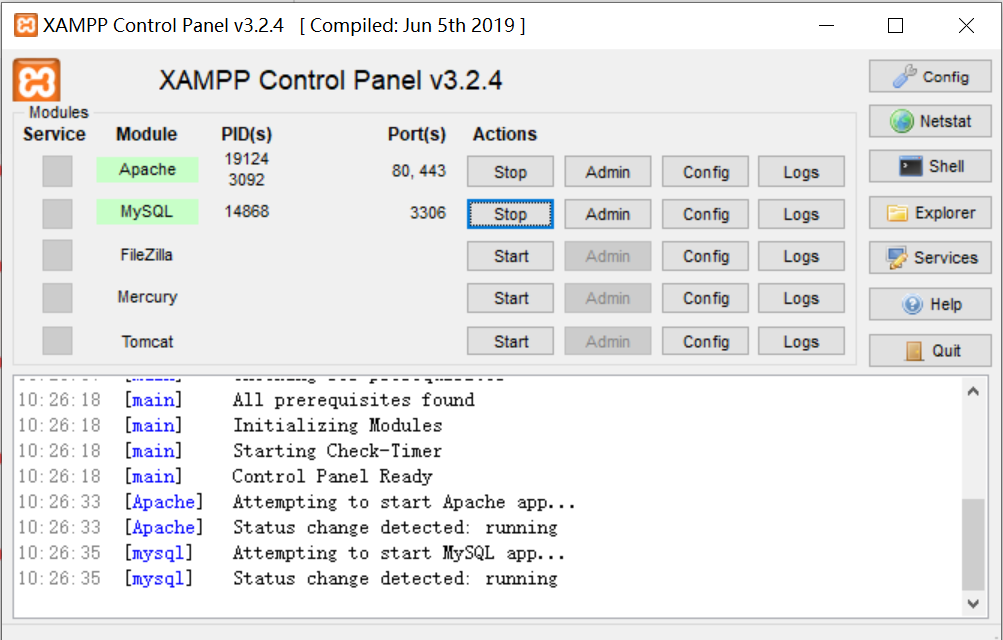
Task: Click MySQL PID 14868
Action: coord(247,212)
